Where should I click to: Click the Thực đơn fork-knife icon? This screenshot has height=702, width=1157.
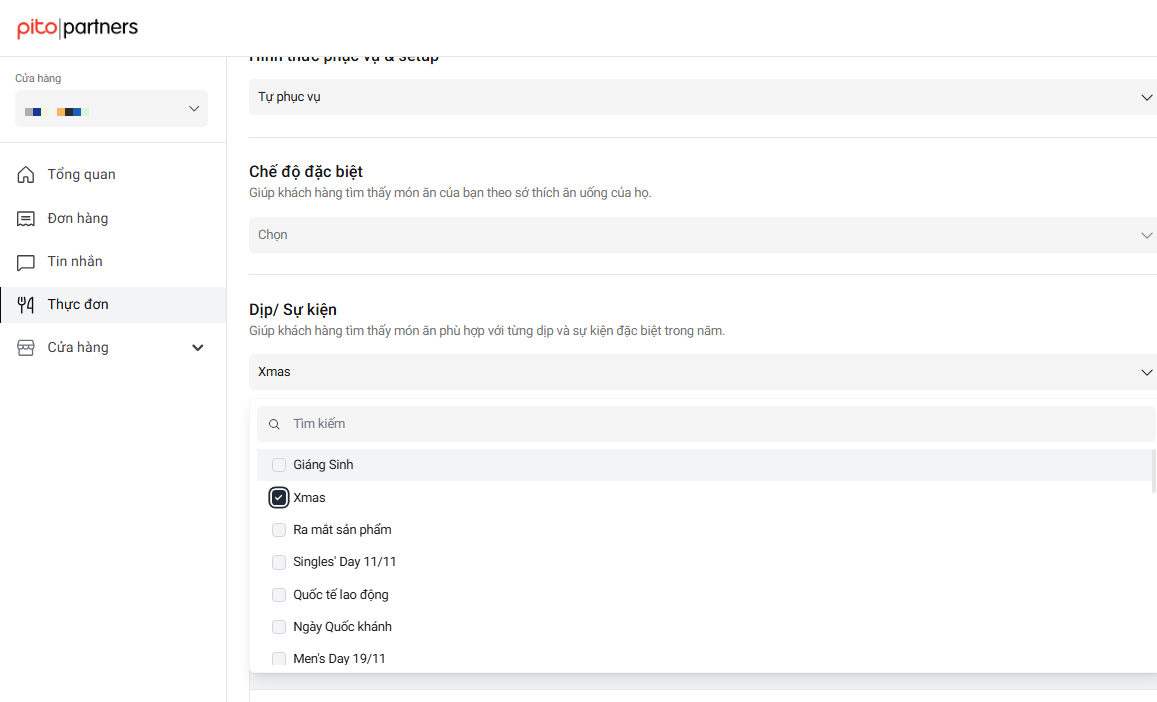[26, 305]
